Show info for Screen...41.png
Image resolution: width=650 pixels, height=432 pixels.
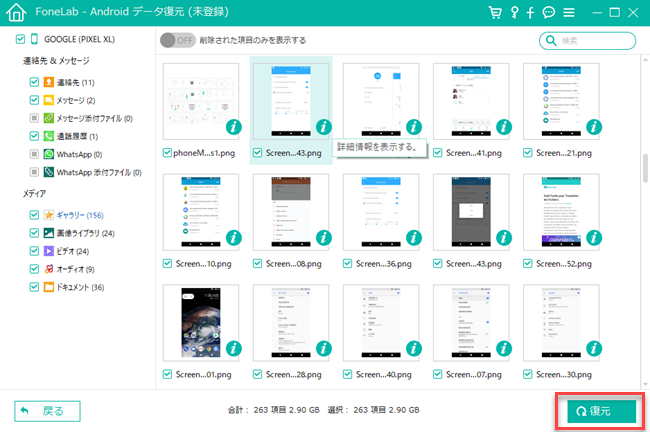click(504, 127)
